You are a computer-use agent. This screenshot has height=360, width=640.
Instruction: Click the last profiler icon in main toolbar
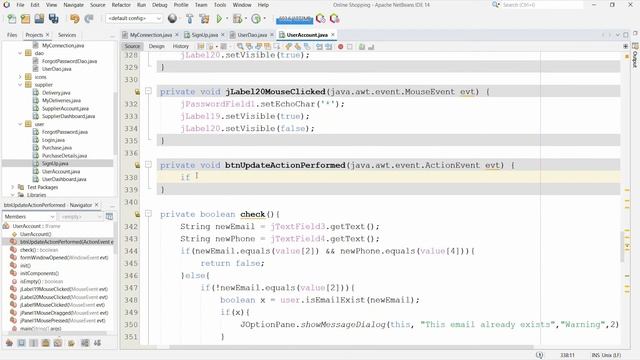tap(335, 18)
